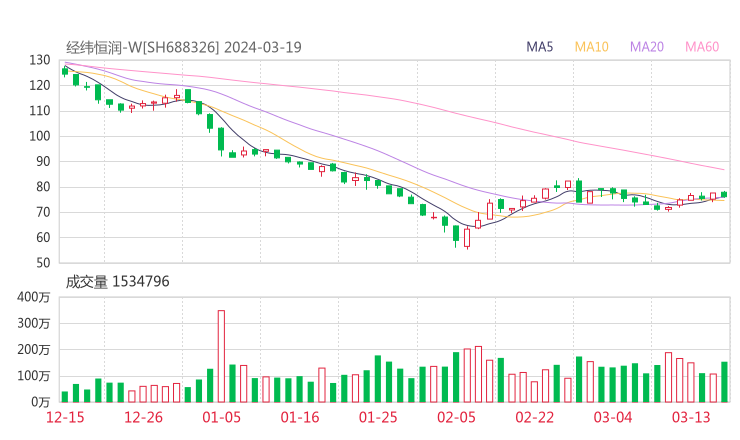
Task: Click the 03-04 date axis label
Action: 613,417
